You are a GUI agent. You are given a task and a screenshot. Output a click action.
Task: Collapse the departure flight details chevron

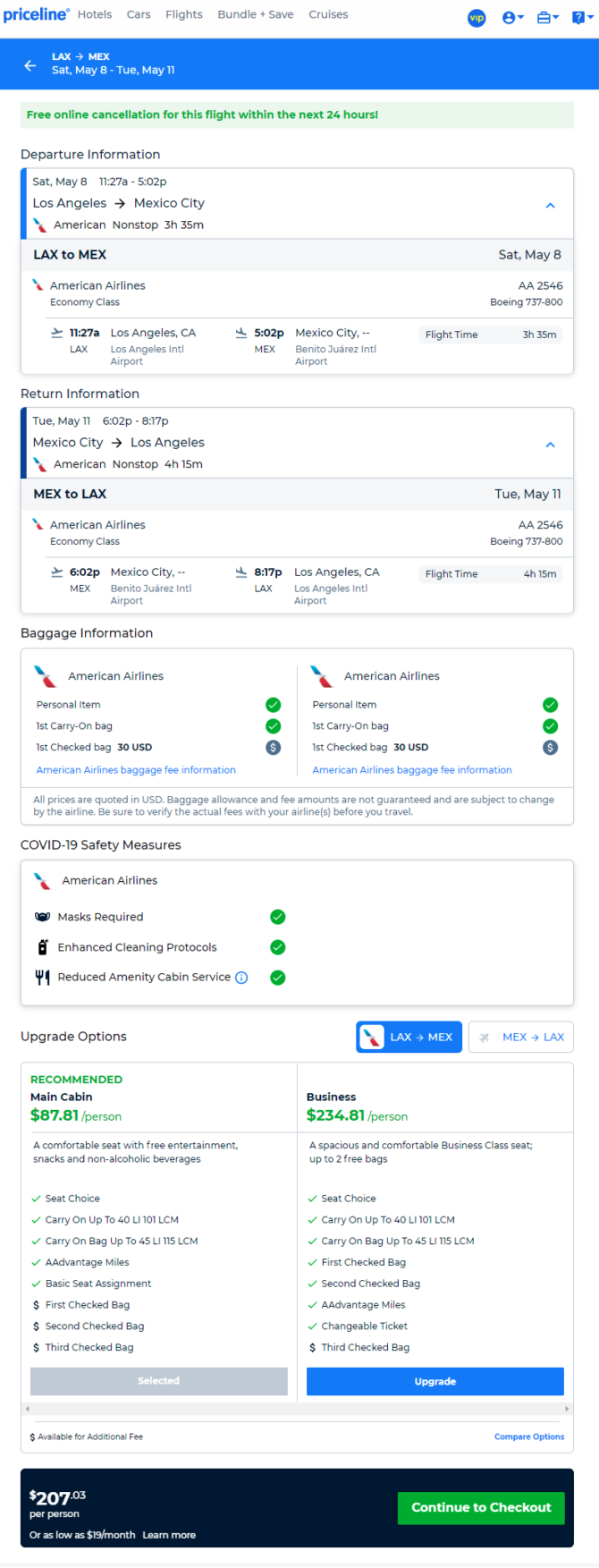click(x=551, y=205)
